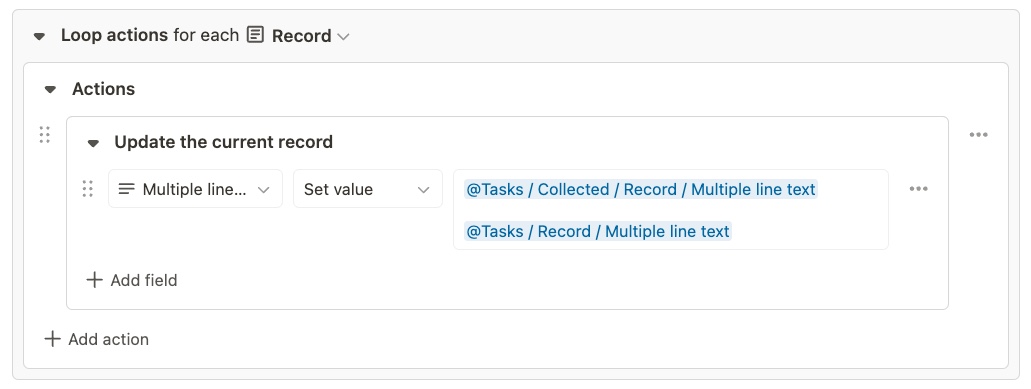Click the Add field text link
The image size is (1031, 389).
144,281
